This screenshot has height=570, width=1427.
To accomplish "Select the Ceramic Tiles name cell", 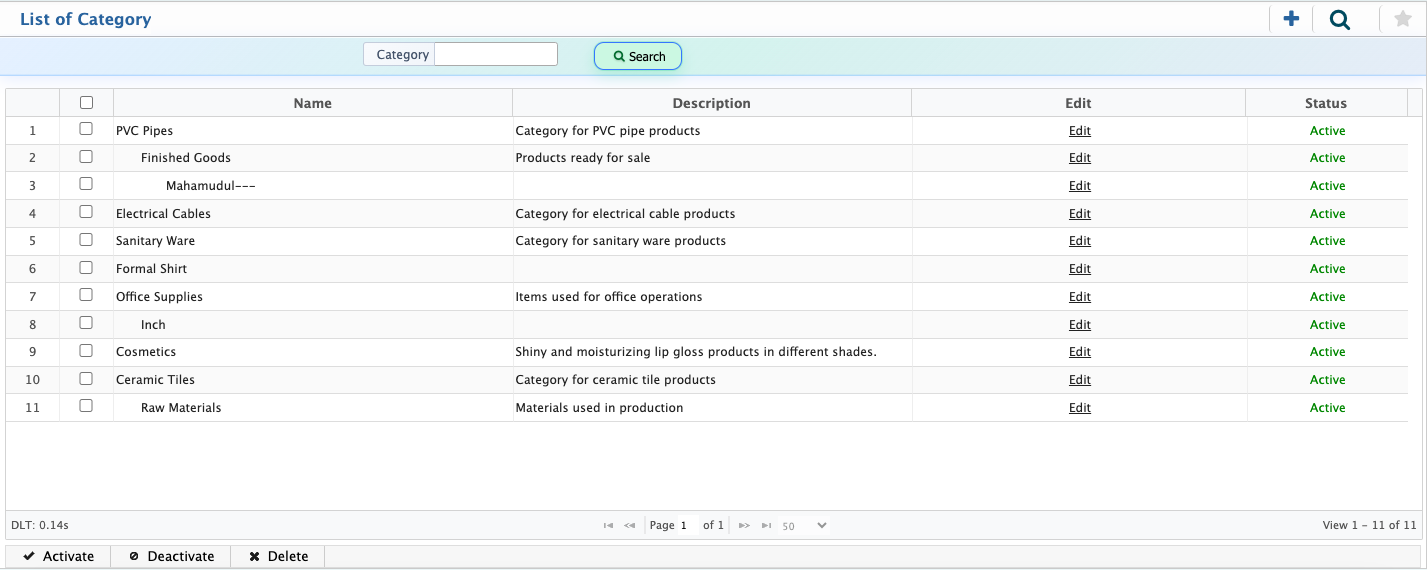I will coord(313,380).
